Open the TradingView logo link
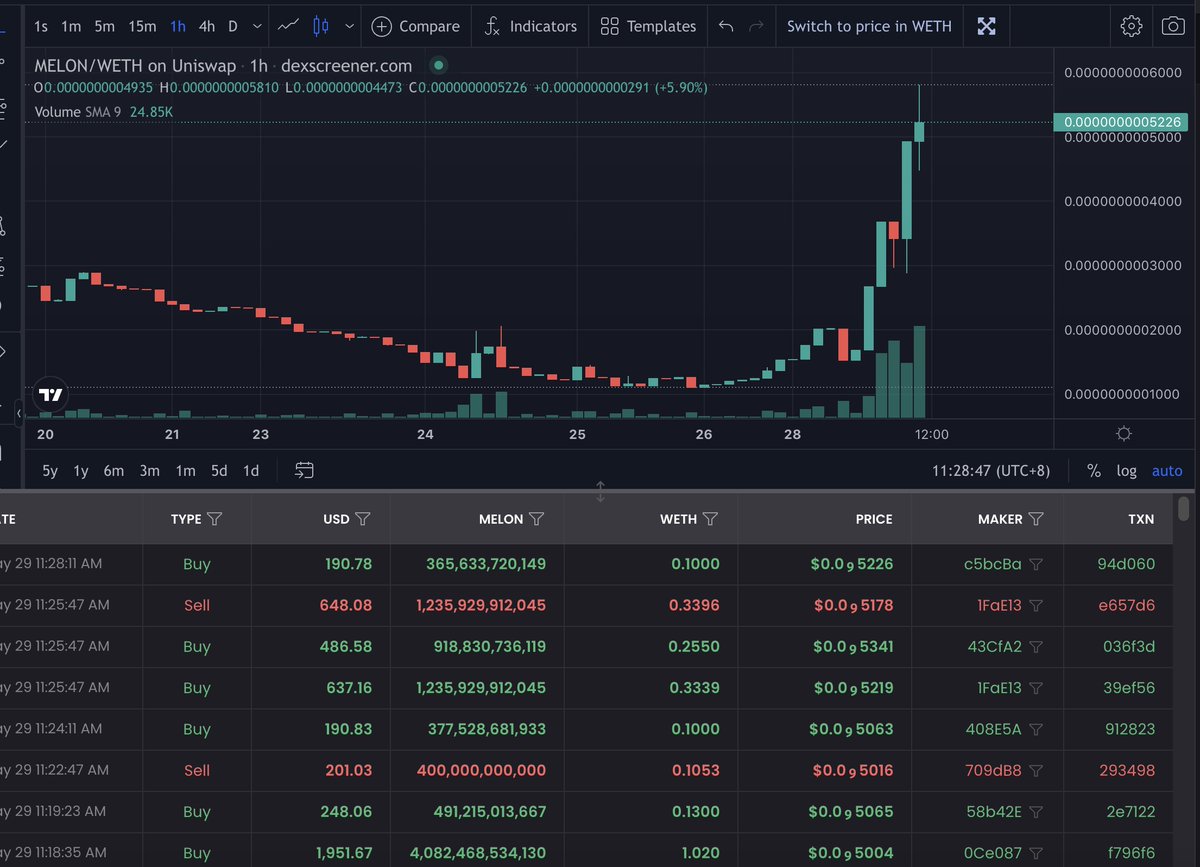This screenshot has height=867, width=1200. [50, 395]
